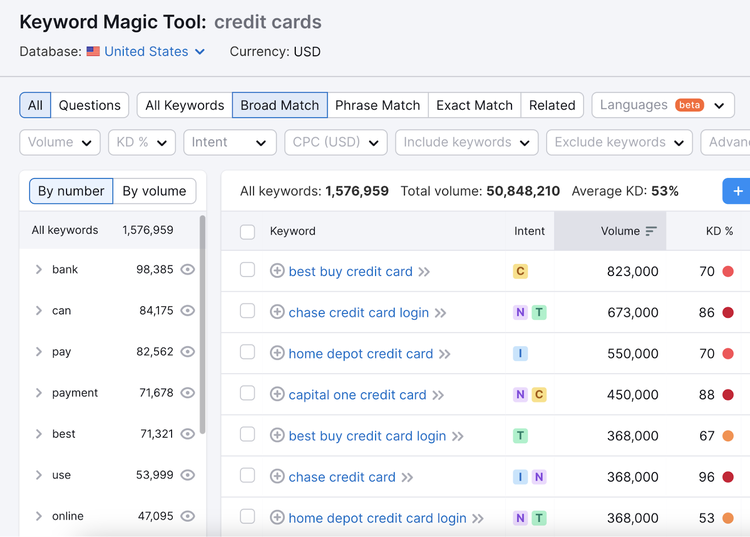Image resolution: width=750 pixels, height=537 pixels.
Task: Toggle the eye icon for the pay group
Action: 188,352
